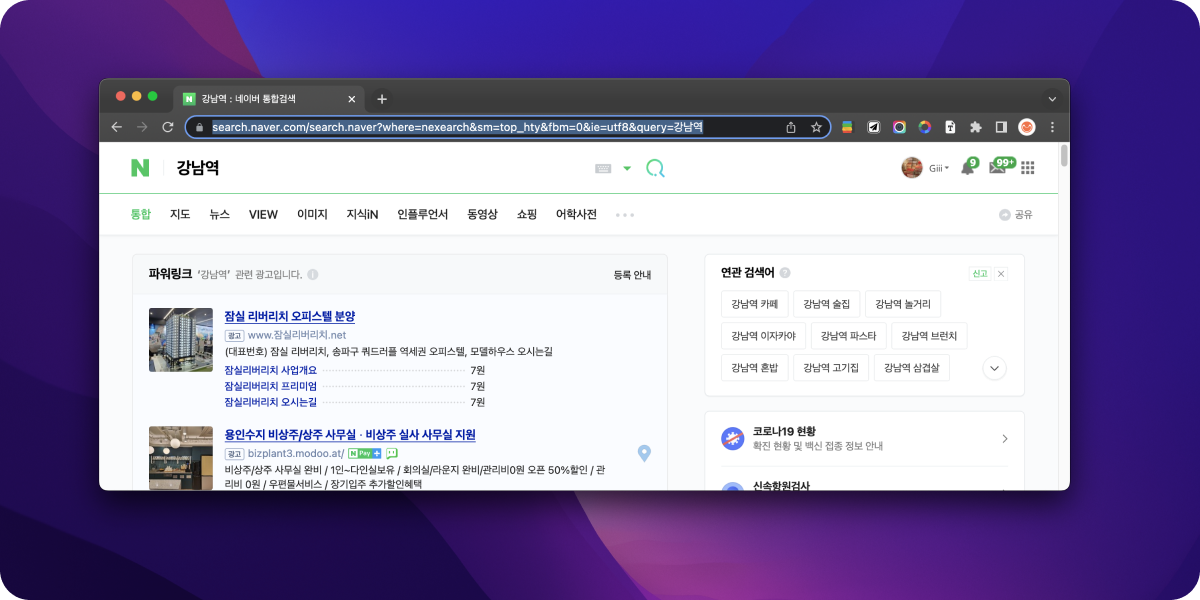Screen dimensions: 1200x600
Task: Open the mail icon showing 99+
Action: coord(999,167)
